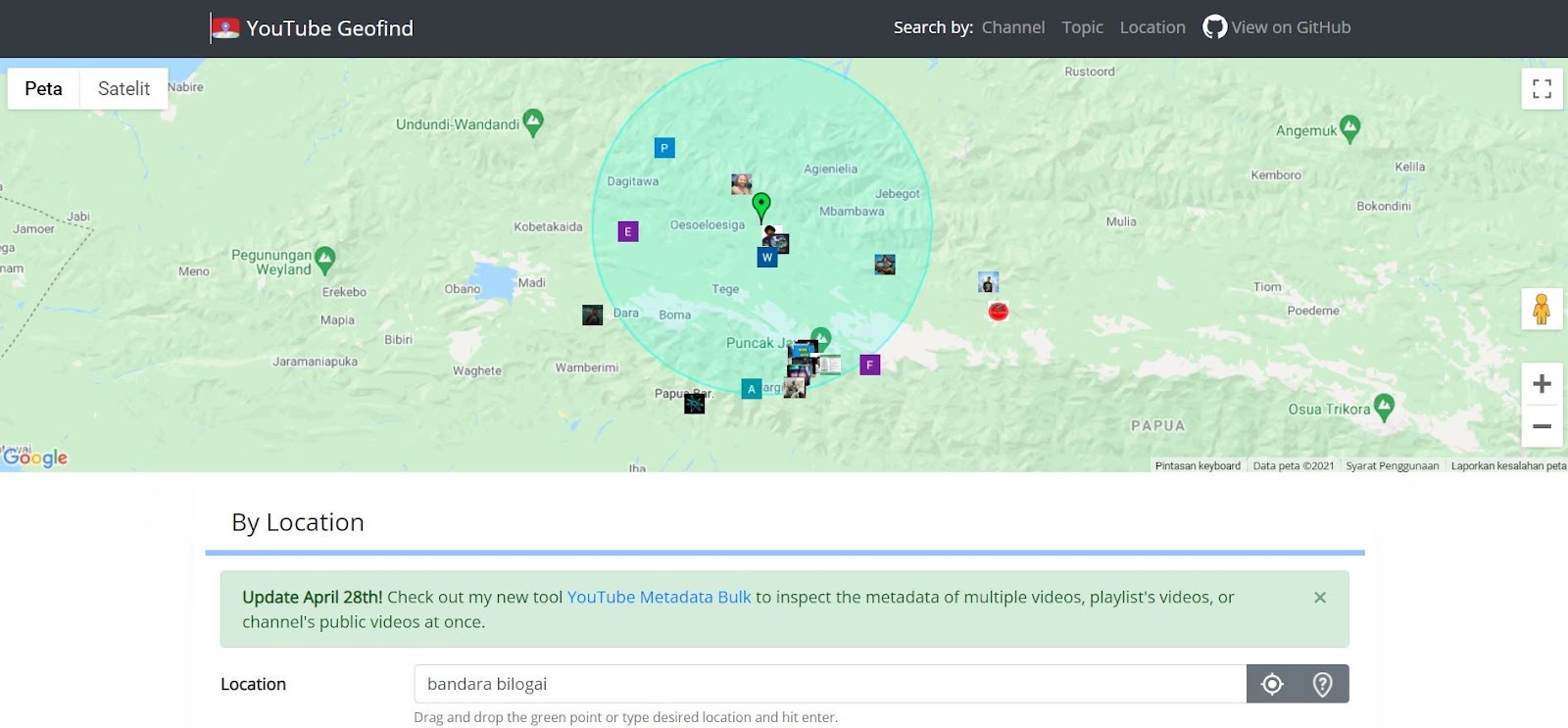Open the Pegunungan Weyland park pin
Viewport: 1568px width, 728px height.
click(x=325, y=260)
